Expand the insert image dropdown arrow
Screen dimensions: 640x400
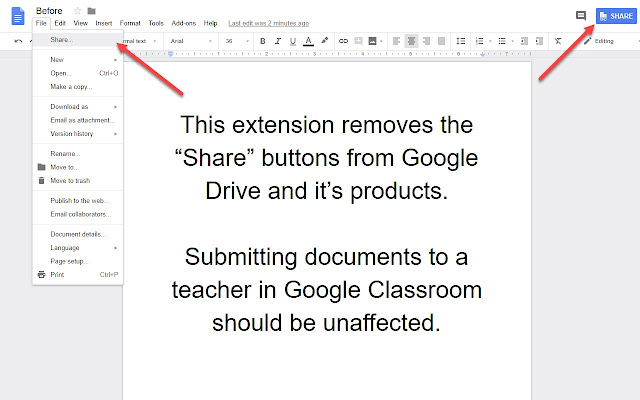381,41
